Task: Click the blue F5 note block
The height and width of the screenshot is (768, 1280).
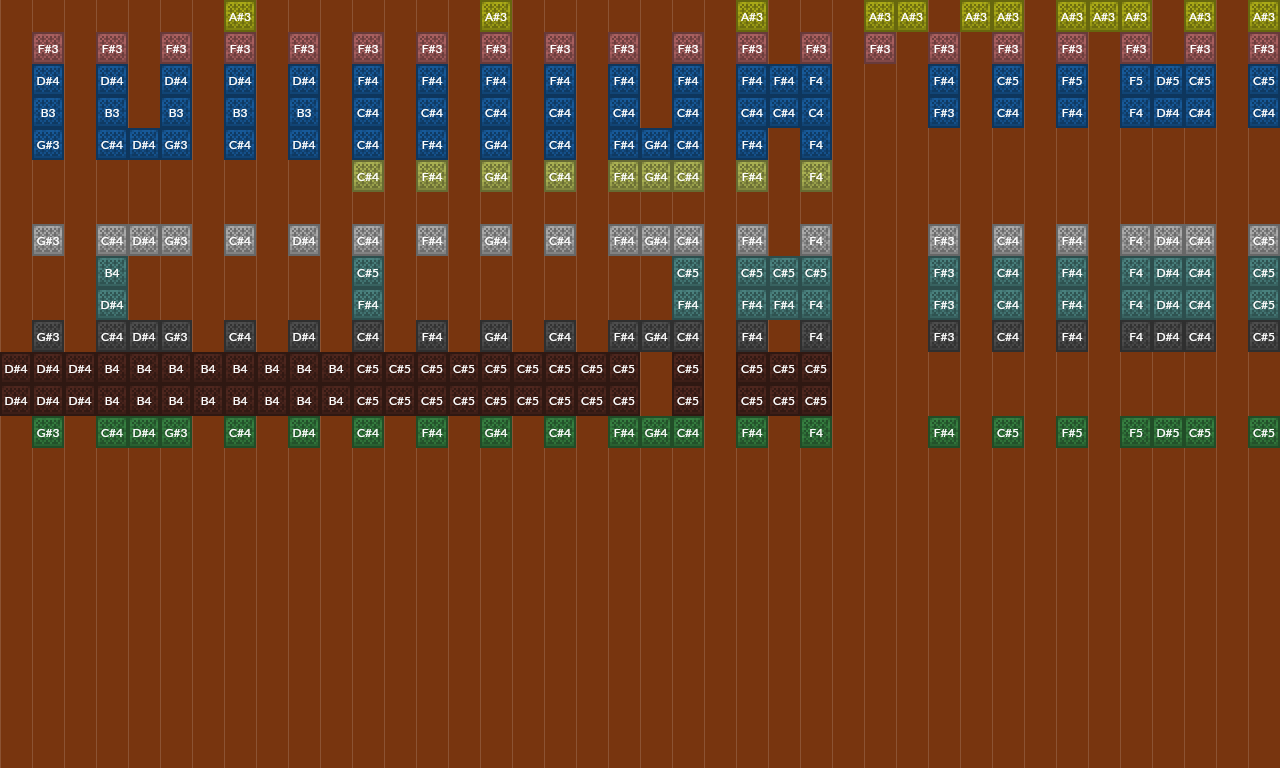Action: point(1136,81)
